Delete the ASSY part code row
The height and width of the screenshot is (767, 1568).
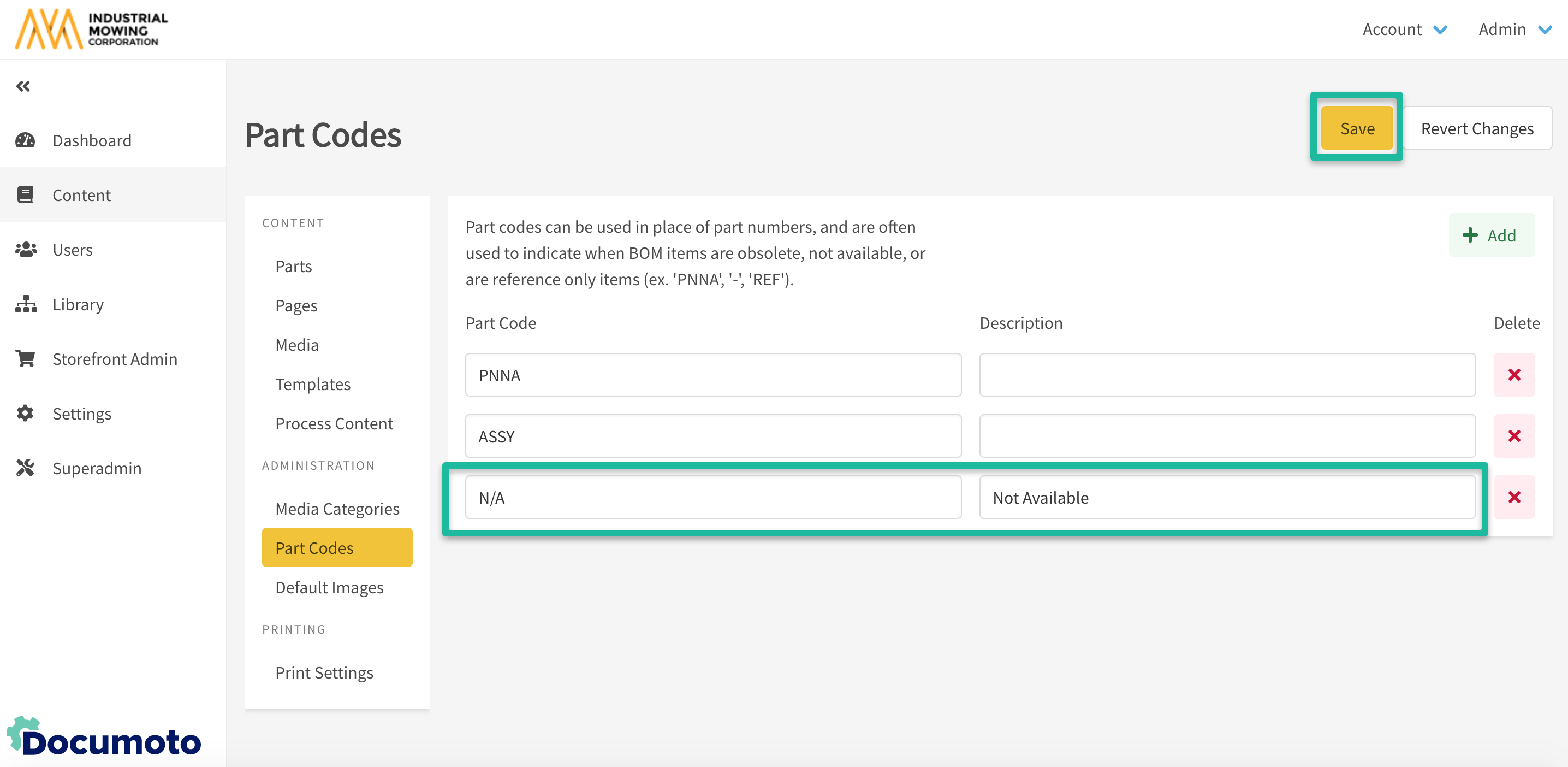(1513, 436)
